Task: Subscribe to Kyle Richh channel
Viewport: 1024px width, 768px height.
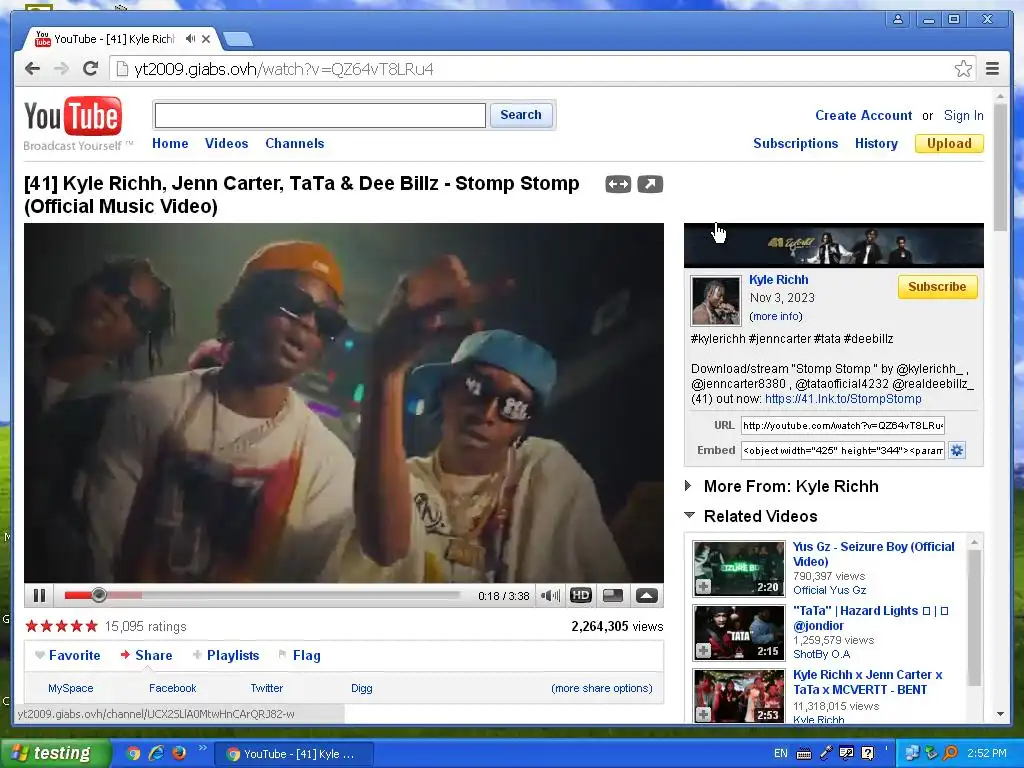Action: click(x=937, y=287)
